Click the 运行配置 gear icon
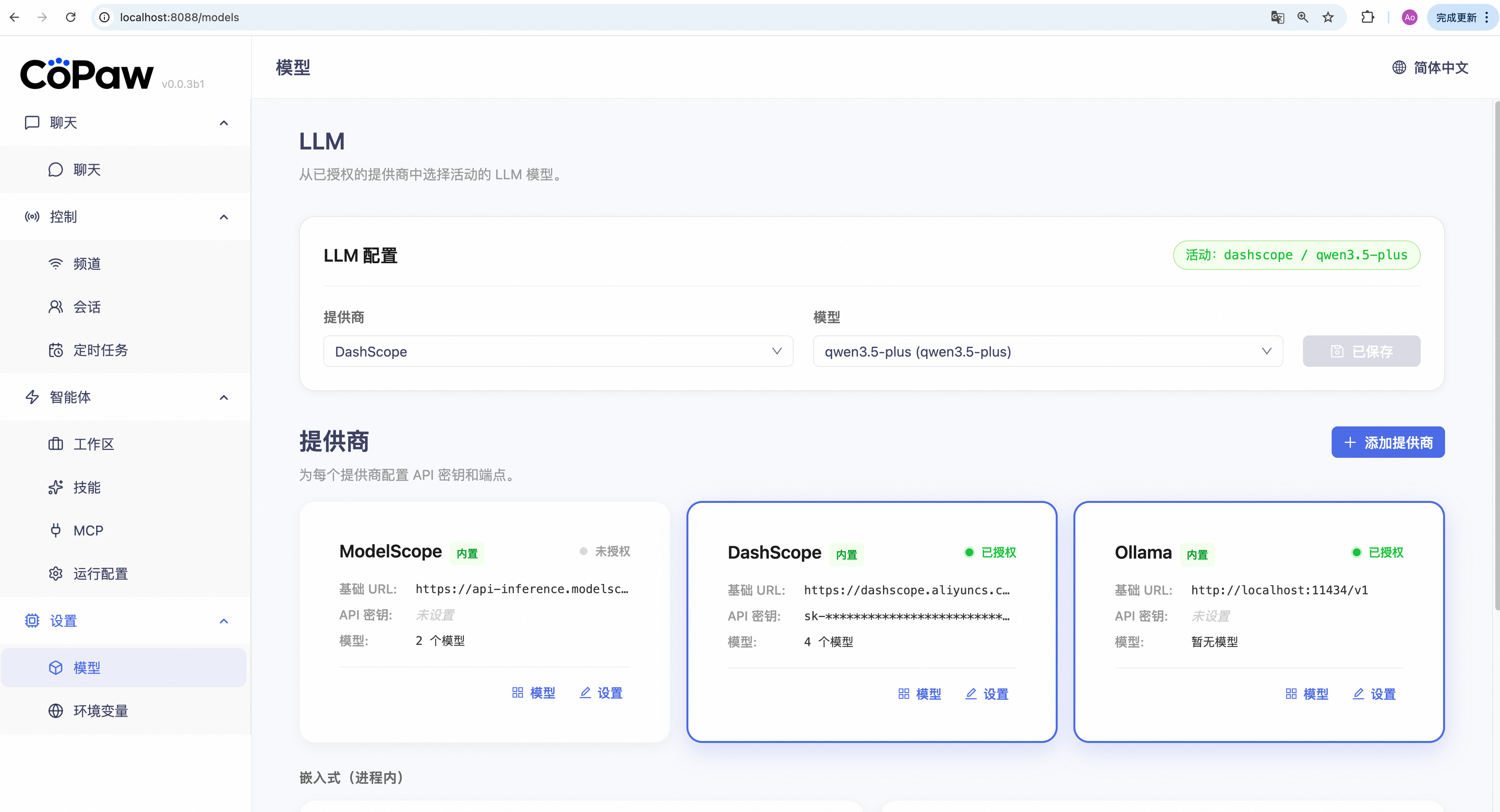This screenshot has width=1500, height=812. click(x=55, y=574)
